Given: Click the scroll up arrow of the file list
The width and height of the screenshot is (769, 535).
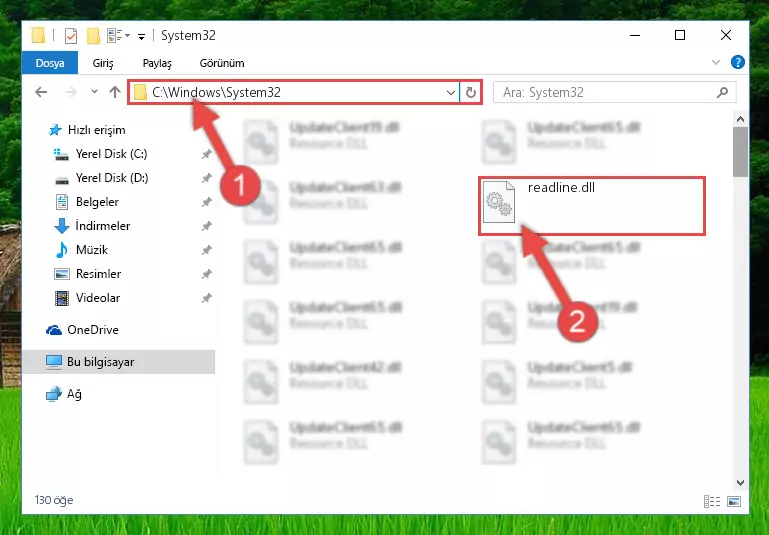Looking at the screenshot, I should coord(740,119).
